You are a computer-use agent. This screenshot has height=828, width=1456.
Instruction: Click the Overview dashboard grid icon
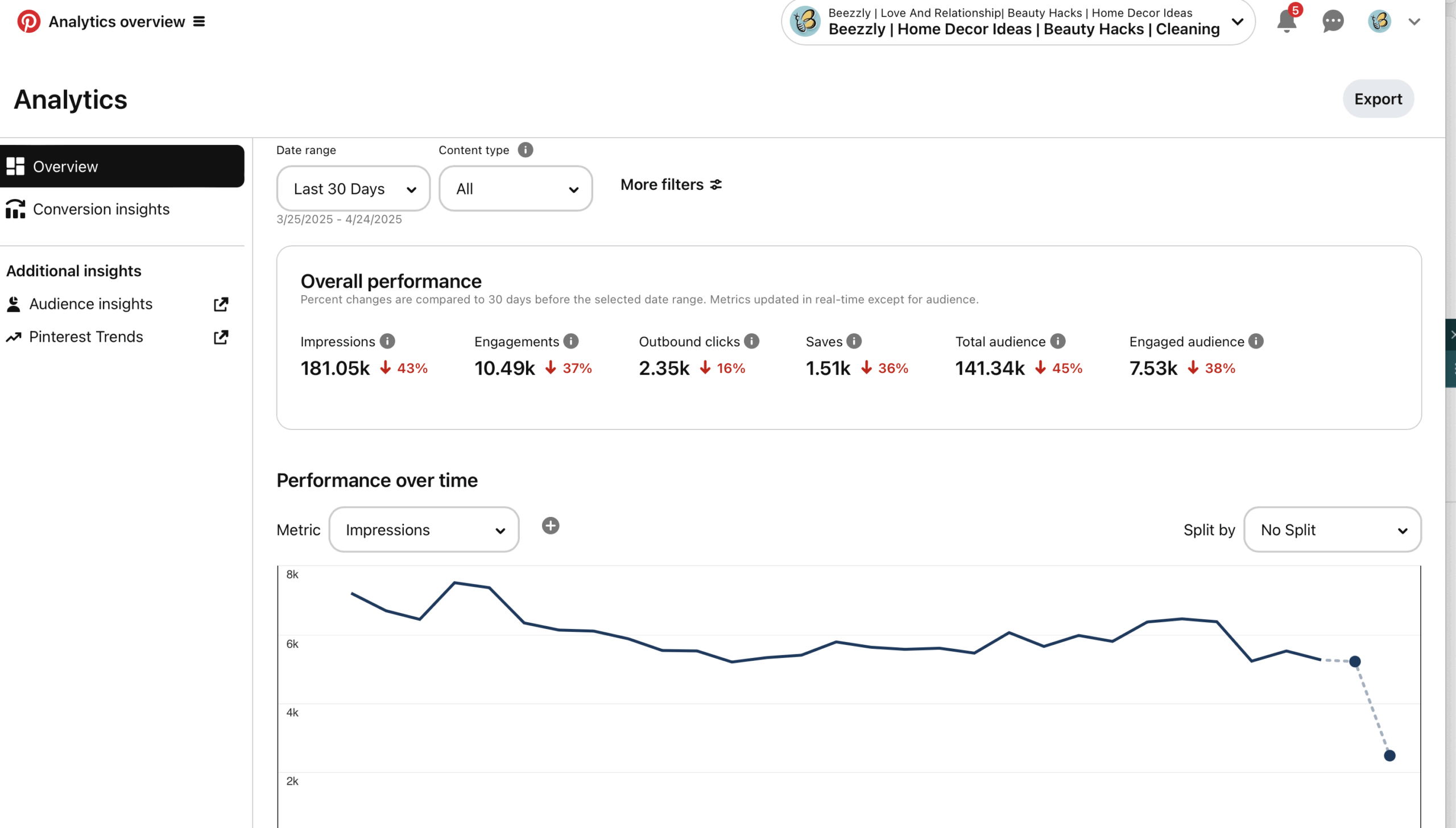click(15, 167)
